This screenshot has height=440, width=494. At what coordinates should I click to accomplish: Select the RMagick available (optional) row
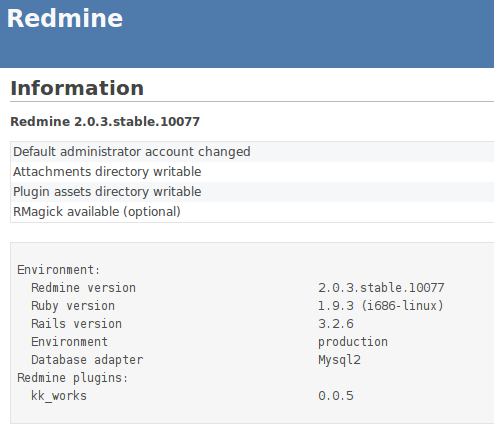[252, 212]
